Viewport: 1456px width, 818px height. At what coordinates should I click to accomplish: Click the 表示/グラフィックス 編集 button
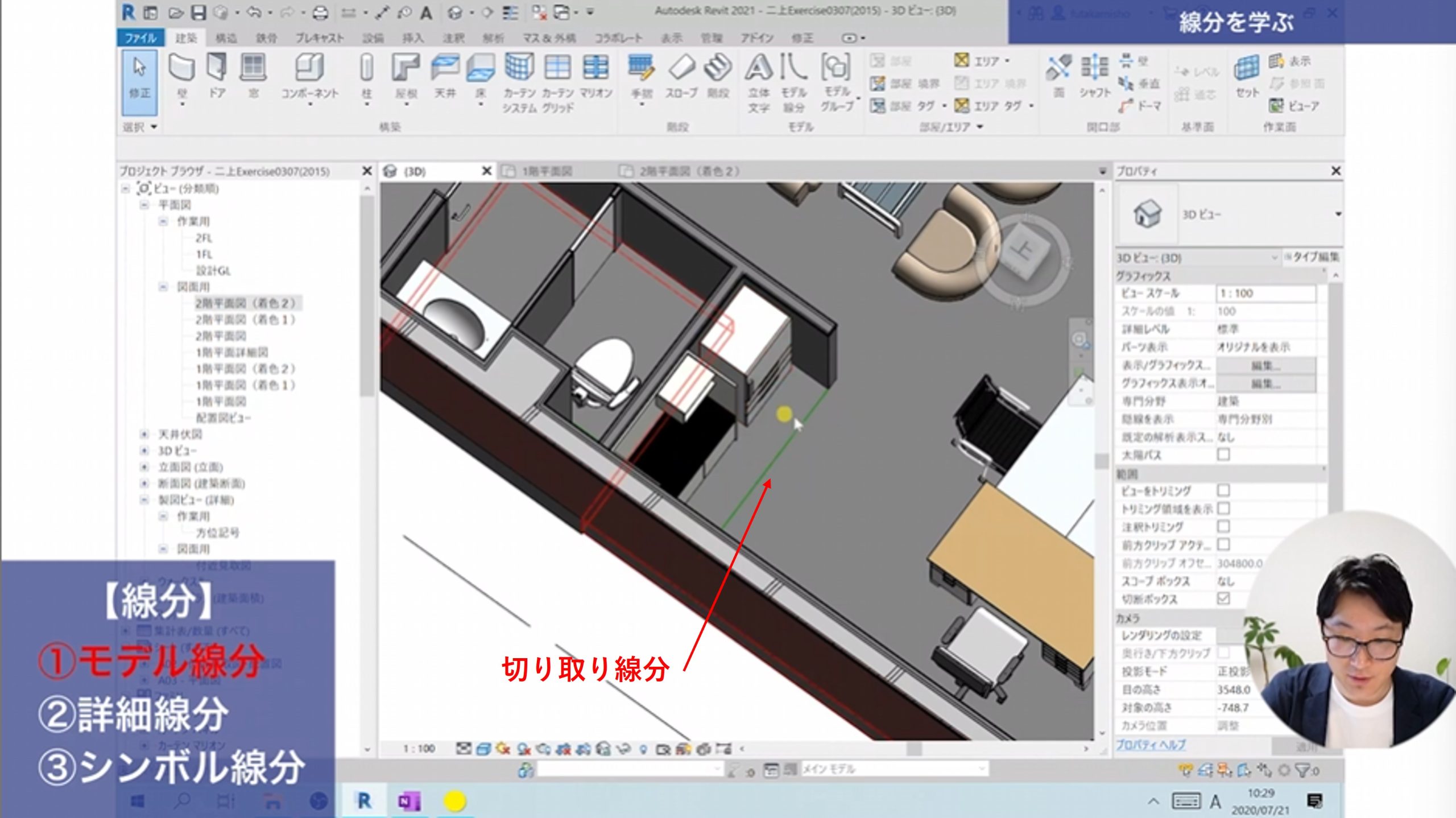click(x=1265, y=365)
